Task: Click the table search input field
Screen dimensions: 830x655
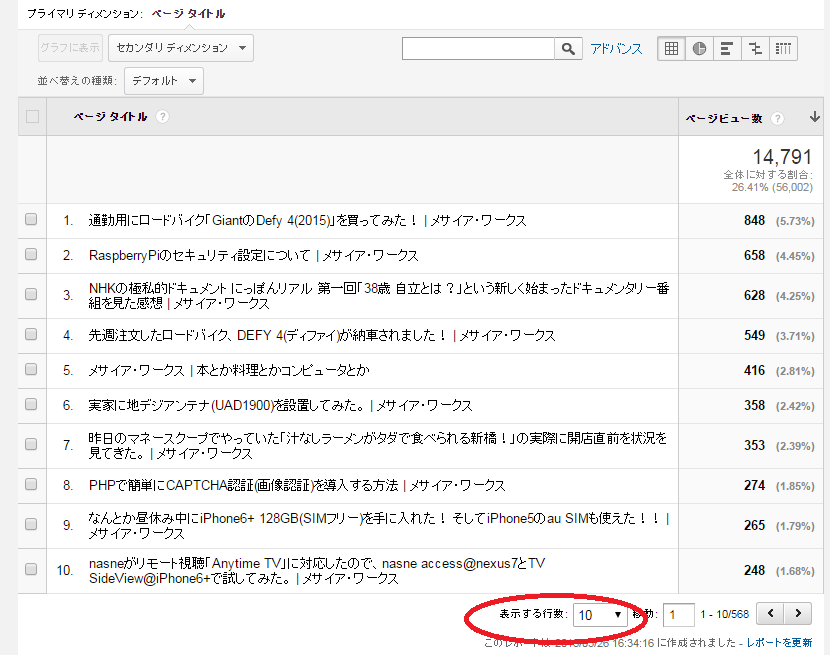Action: click(x=478, y=48)
